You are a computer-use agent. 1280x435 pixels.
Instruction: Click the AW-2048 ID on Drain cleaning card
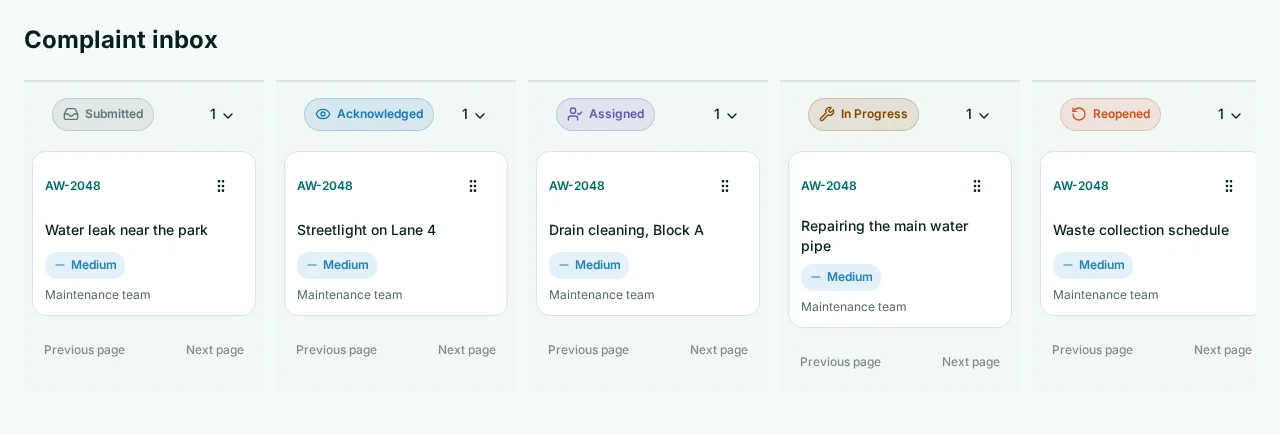click(x=577, y=186)
